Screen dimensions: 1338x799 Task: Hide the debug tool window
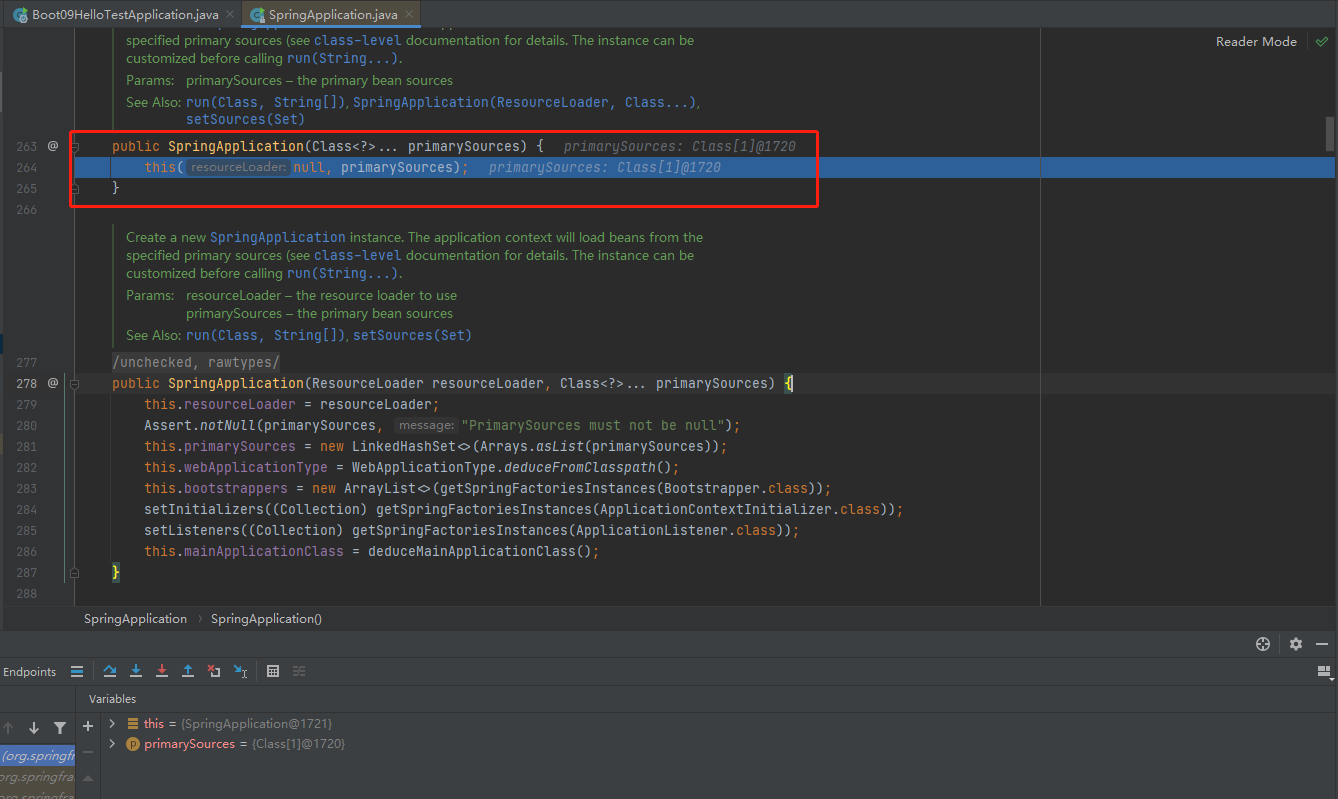click(x=1323, y=644)
